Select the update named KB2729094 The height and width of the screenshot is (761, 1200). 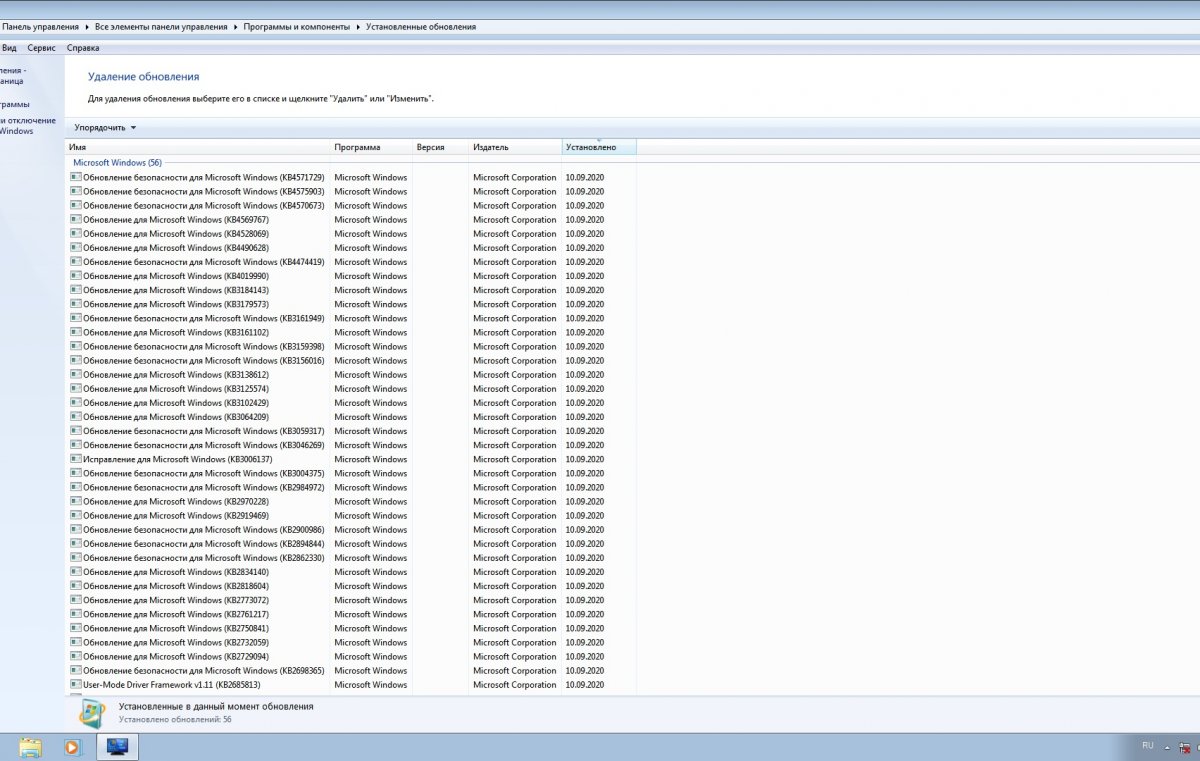176,656
